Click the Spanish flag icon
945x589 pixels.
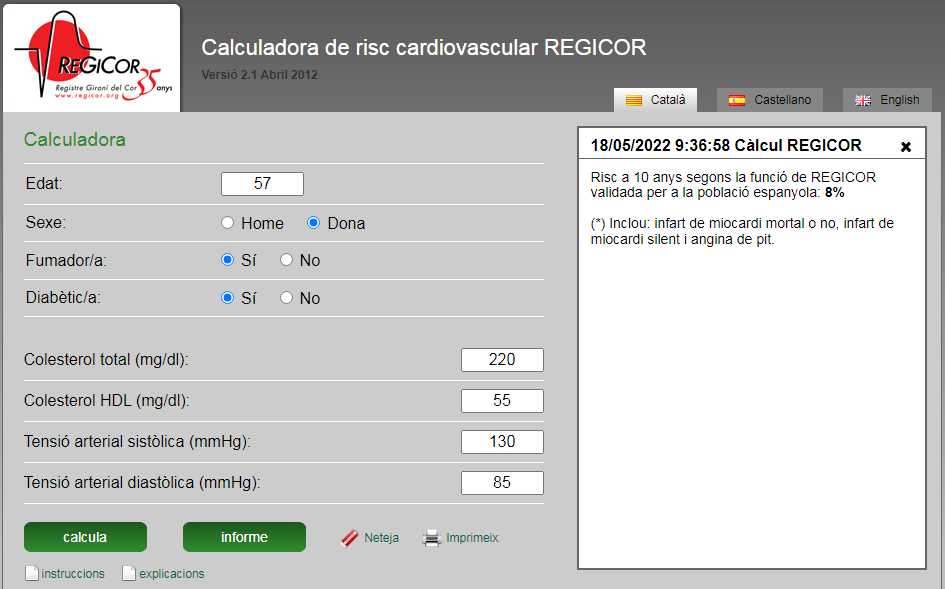pos(737,100)
